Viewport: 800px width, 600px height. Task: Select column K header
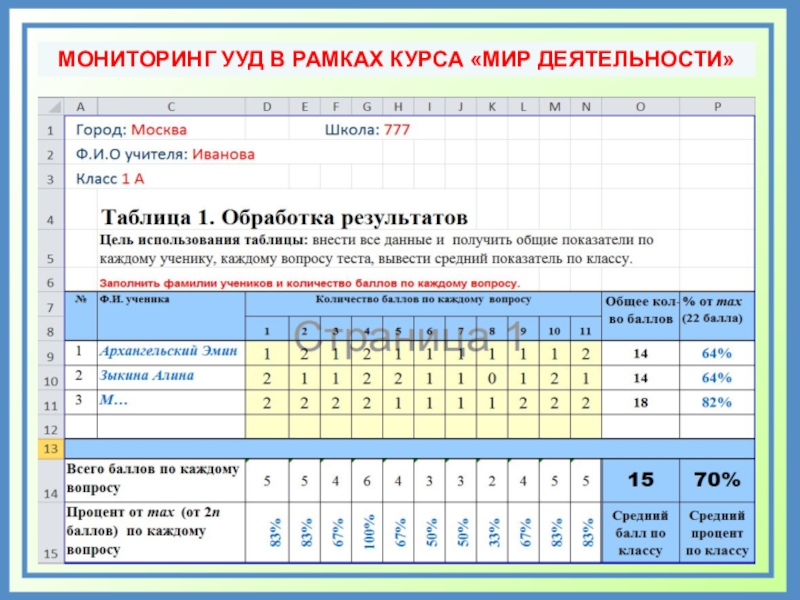[492, 106]
